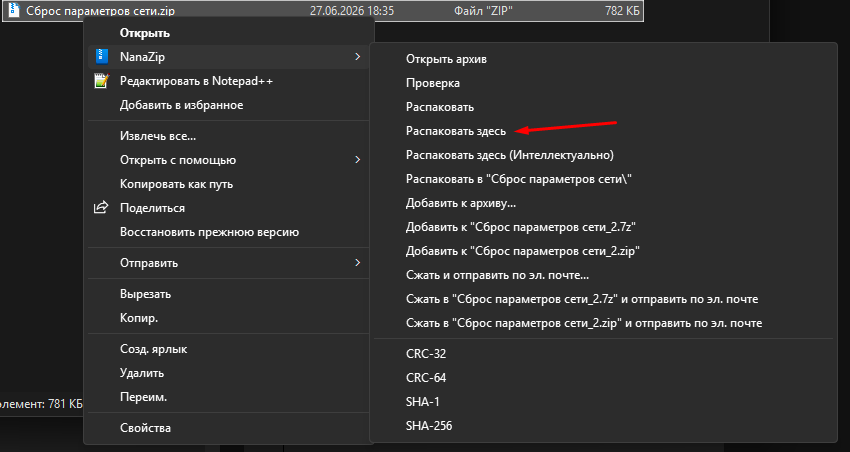Compute the SHA-256 checksum
Viewport: 850px width, 452px height.
tap(429, 425)
